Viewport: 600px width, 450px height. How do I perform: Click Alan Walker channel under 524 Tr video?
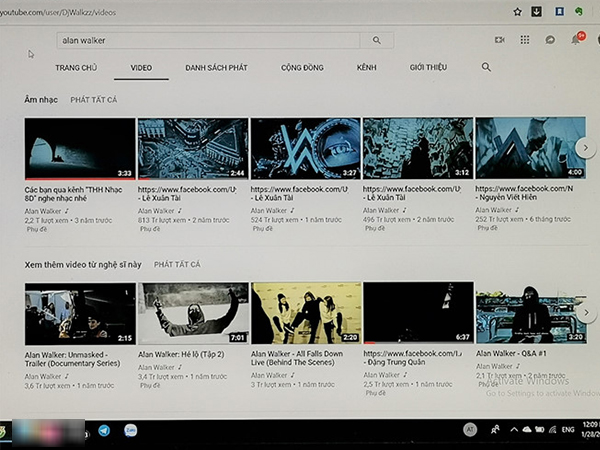[x=269, y=210]
